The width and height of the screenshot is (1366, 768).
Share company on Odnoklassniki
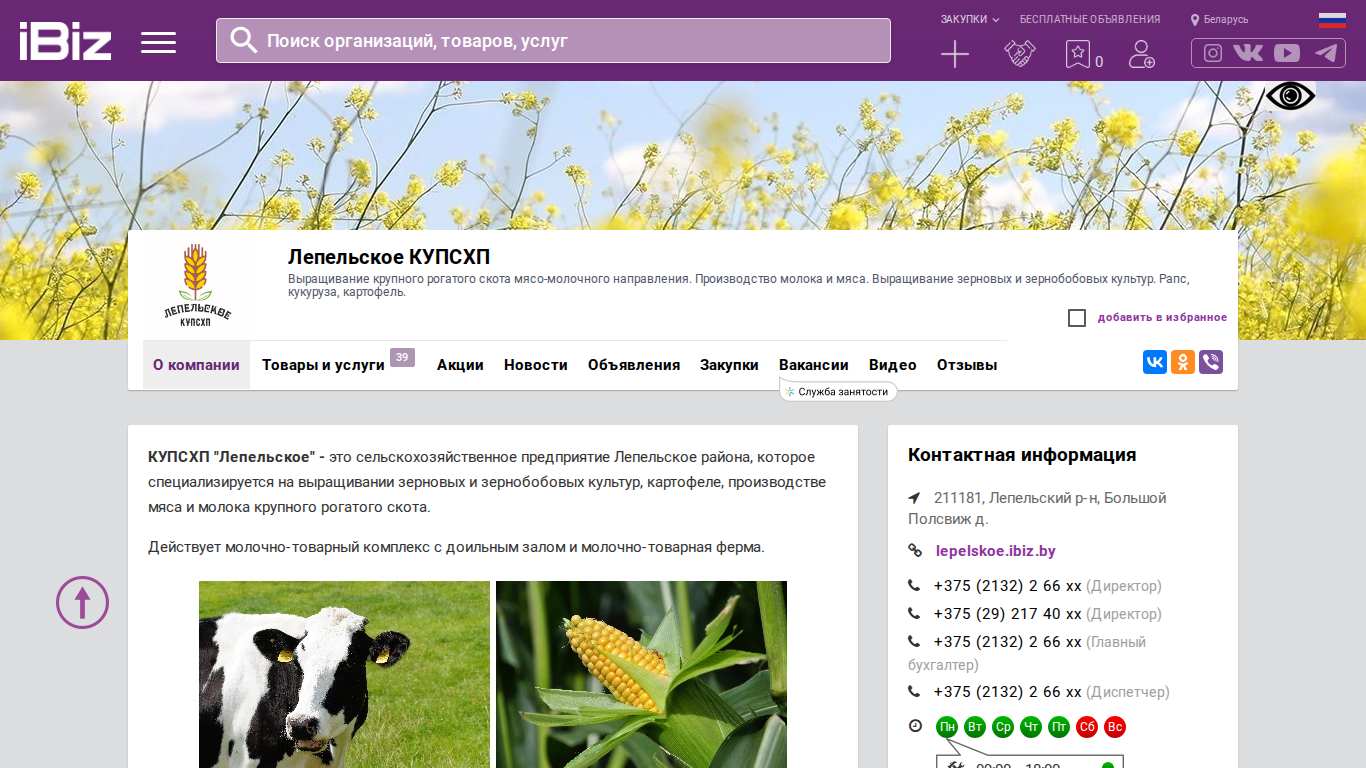[x=1183, y=362]
